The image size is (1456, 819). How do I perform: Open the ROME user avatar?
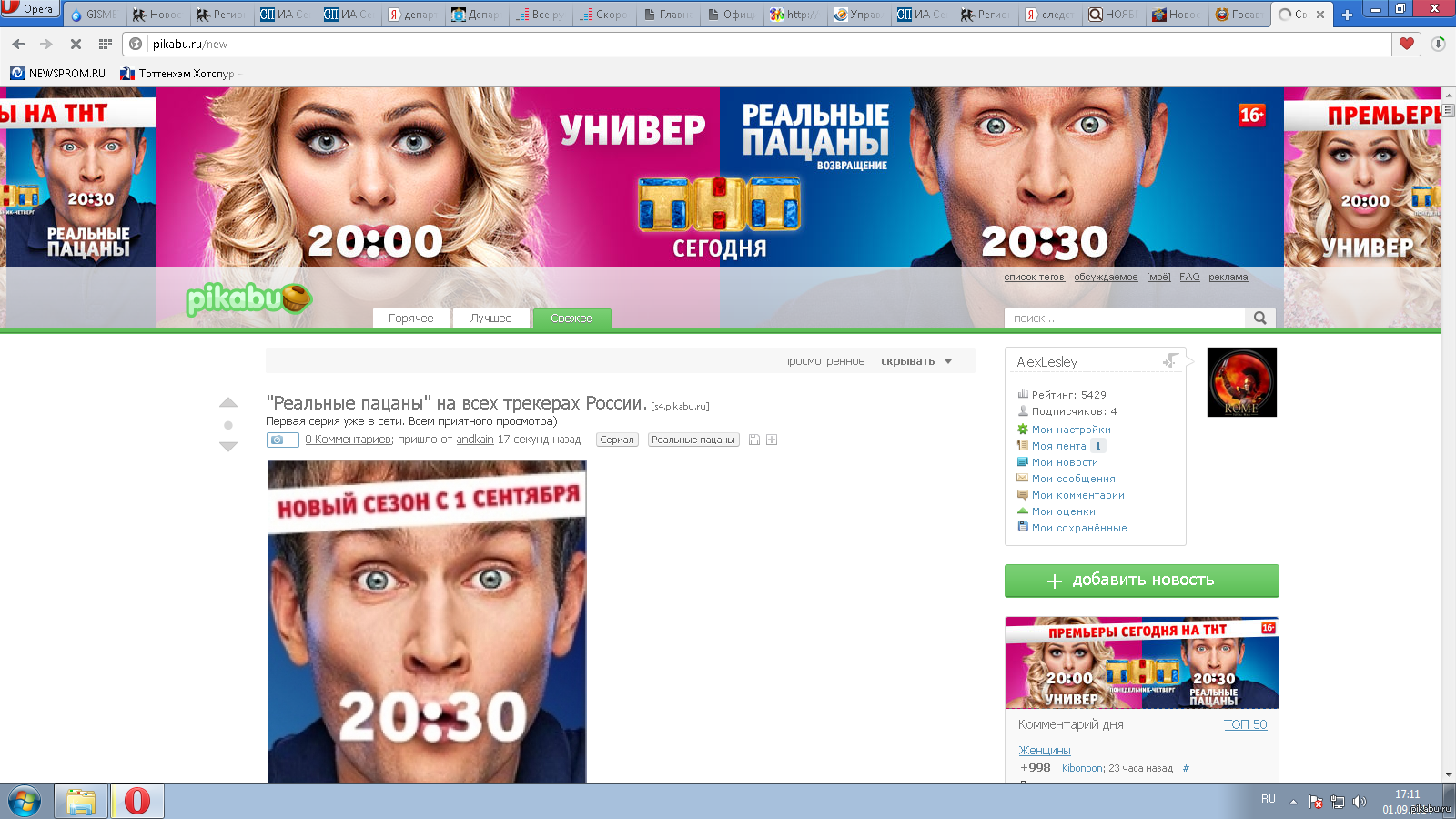pos(1241,382)
